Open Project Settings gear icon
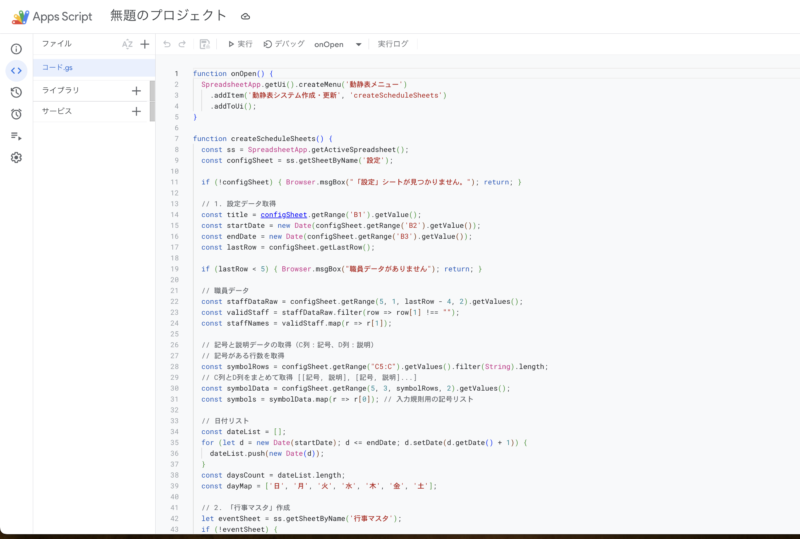 pyautogui.click(x=16, y=158)
